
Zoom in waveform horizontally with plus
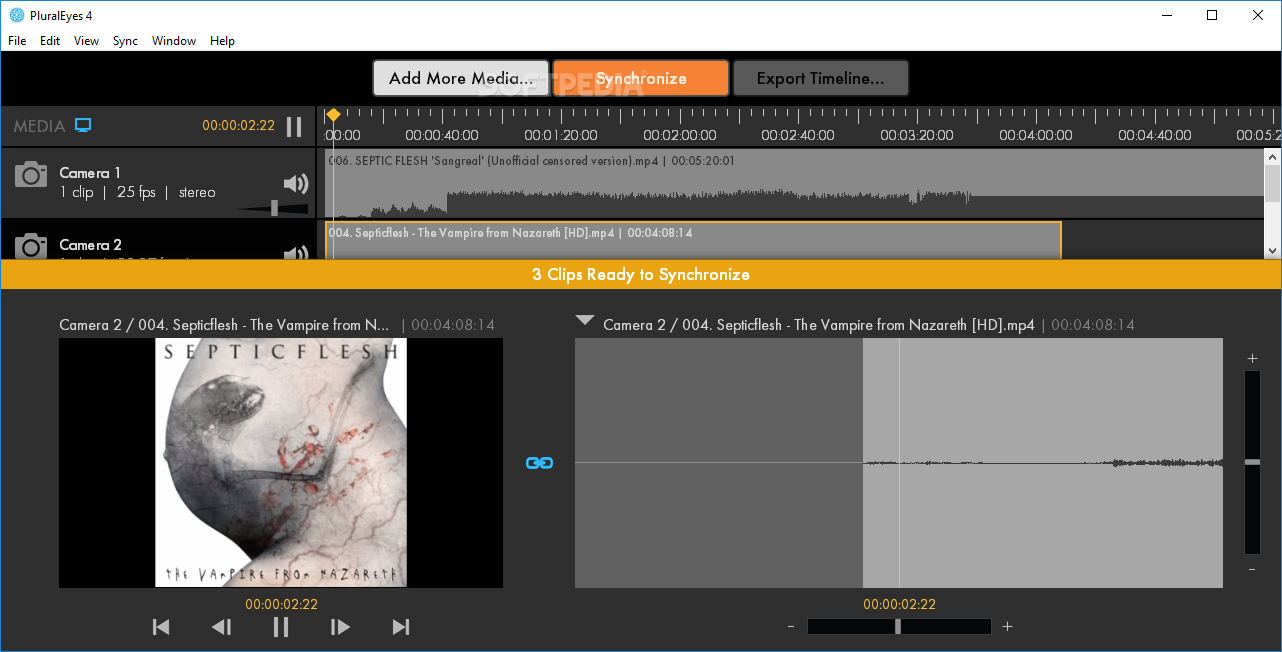pyautogui.click(x=1007, y=627)
